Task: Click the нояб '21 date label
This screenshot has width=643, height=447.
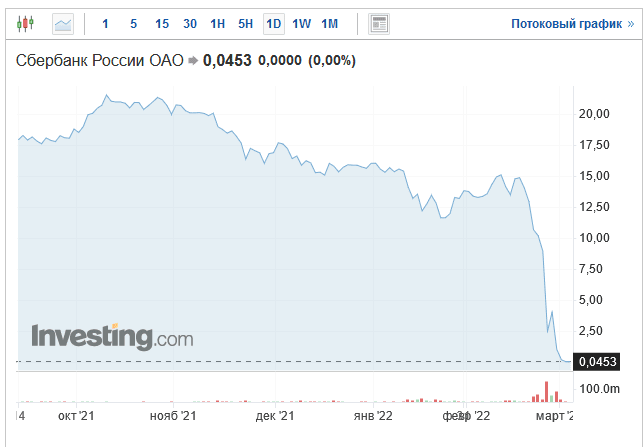Action: (173, 416)
